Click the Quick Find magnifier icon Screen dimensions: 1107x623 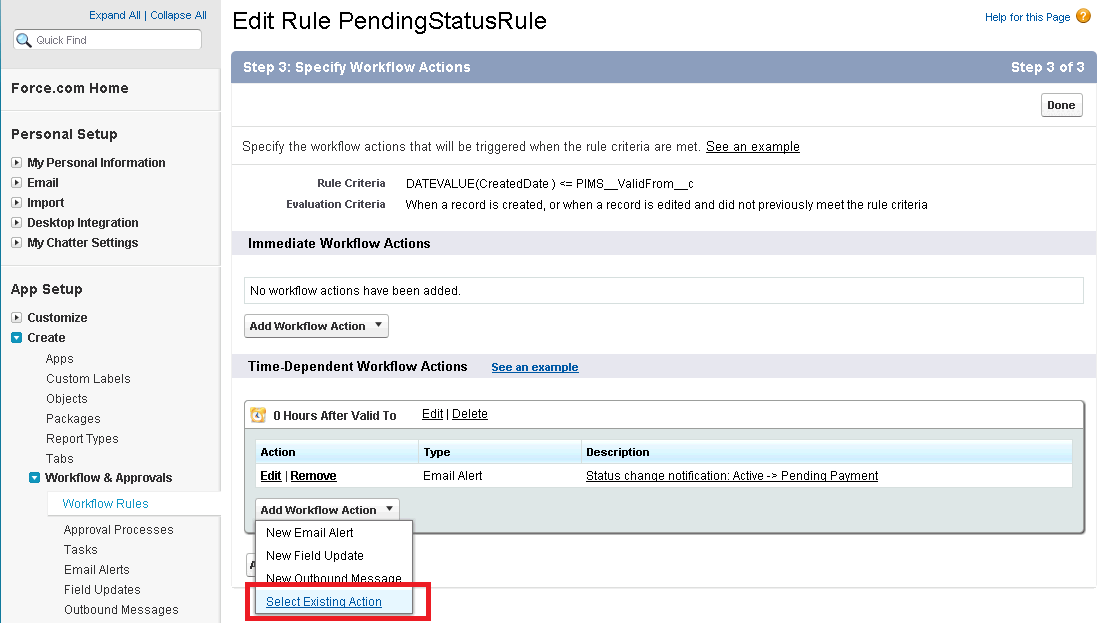[24, 40]
